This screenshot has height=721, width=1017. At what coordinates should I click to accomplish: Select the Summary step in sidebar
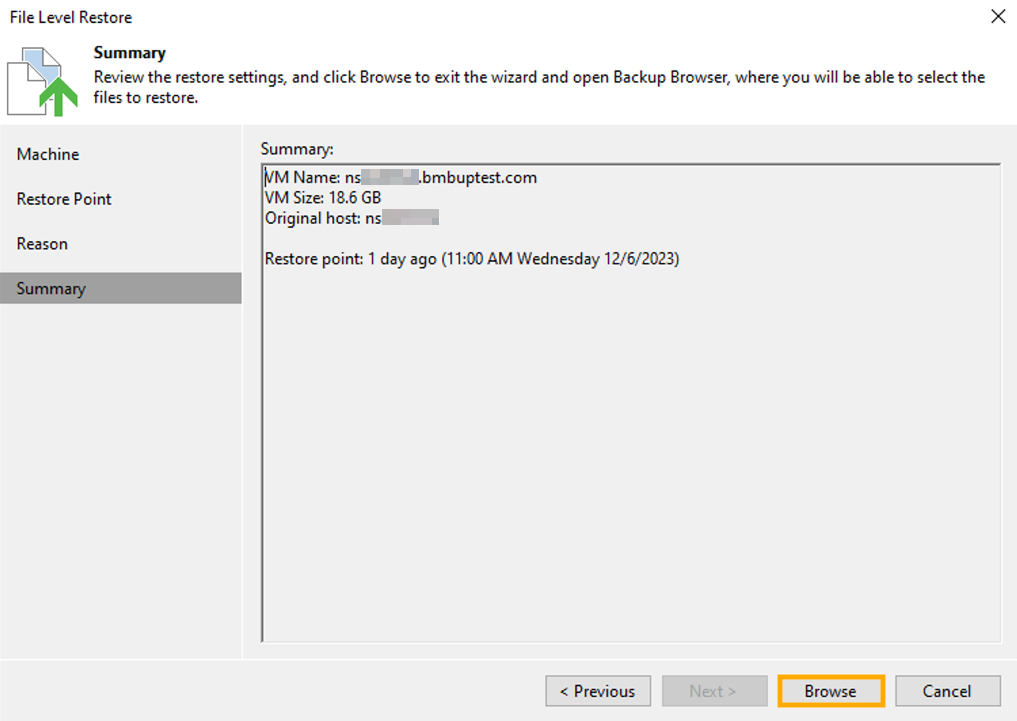point(51,288)
